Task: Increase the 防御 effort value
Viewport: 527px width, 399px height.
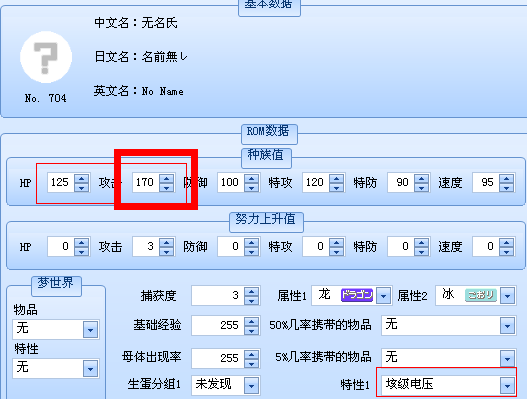Action: [251, 242]
